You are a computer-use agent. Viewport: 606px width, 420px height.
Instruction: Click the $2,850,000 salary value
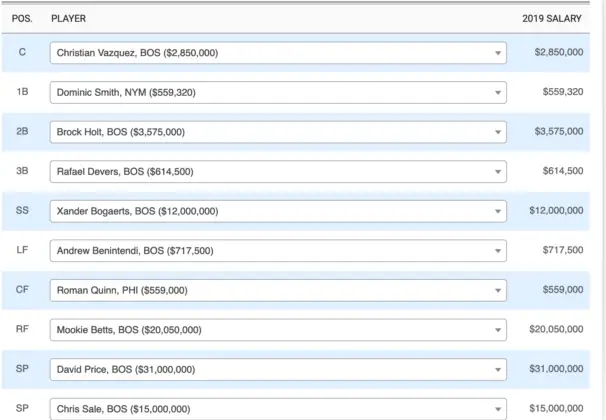559,52
